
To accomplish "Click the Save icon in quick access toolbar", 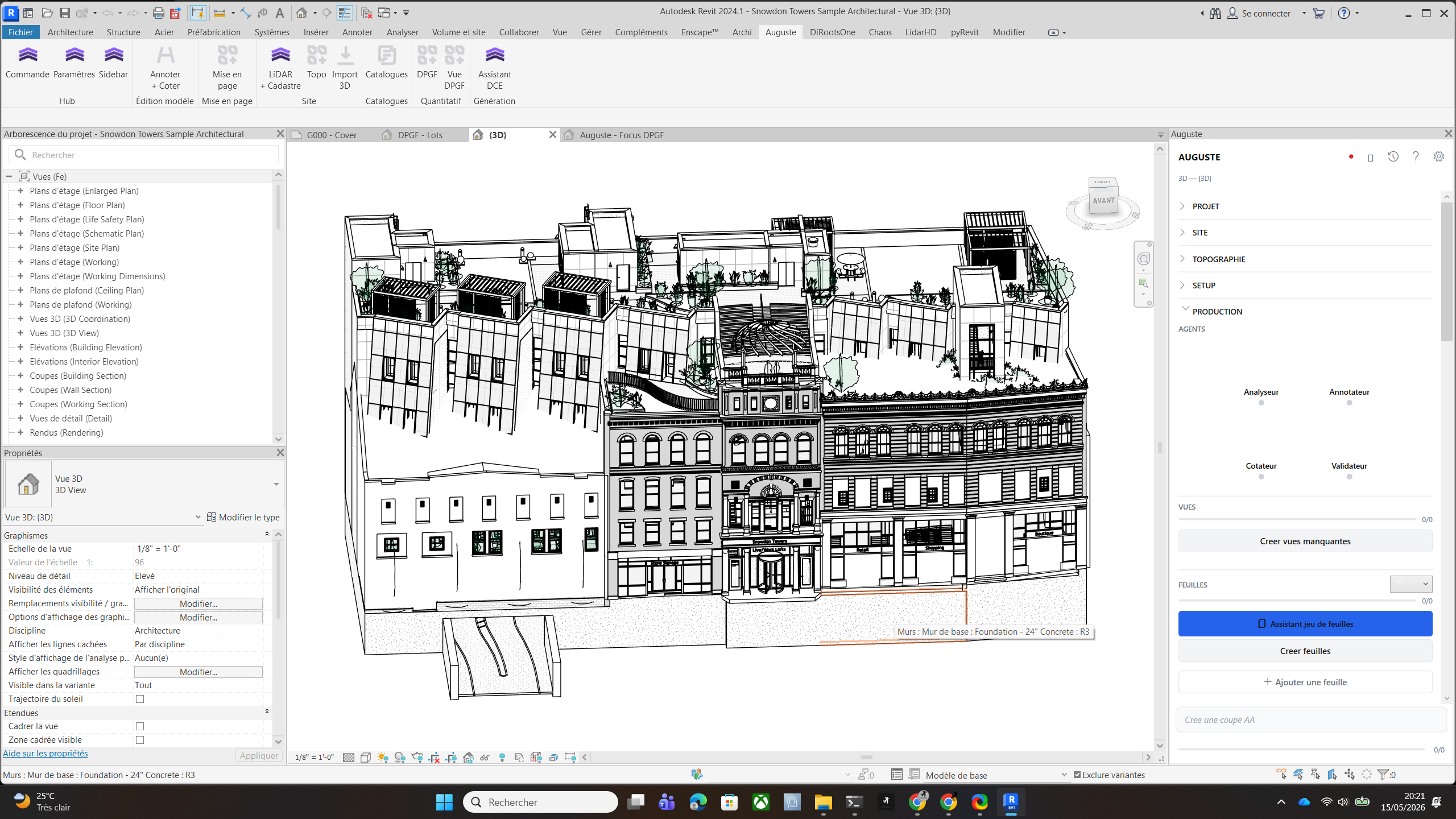I will (65, 13).
